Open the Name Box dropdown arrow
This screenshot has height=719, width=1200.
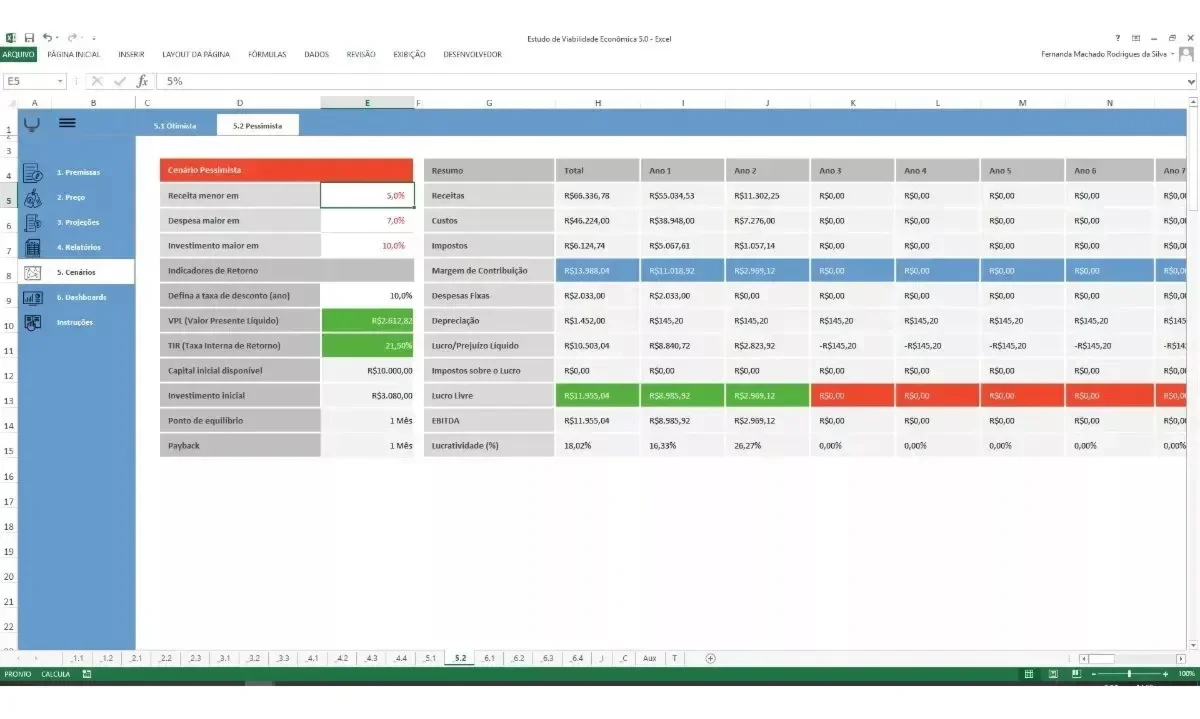(60, 81)
